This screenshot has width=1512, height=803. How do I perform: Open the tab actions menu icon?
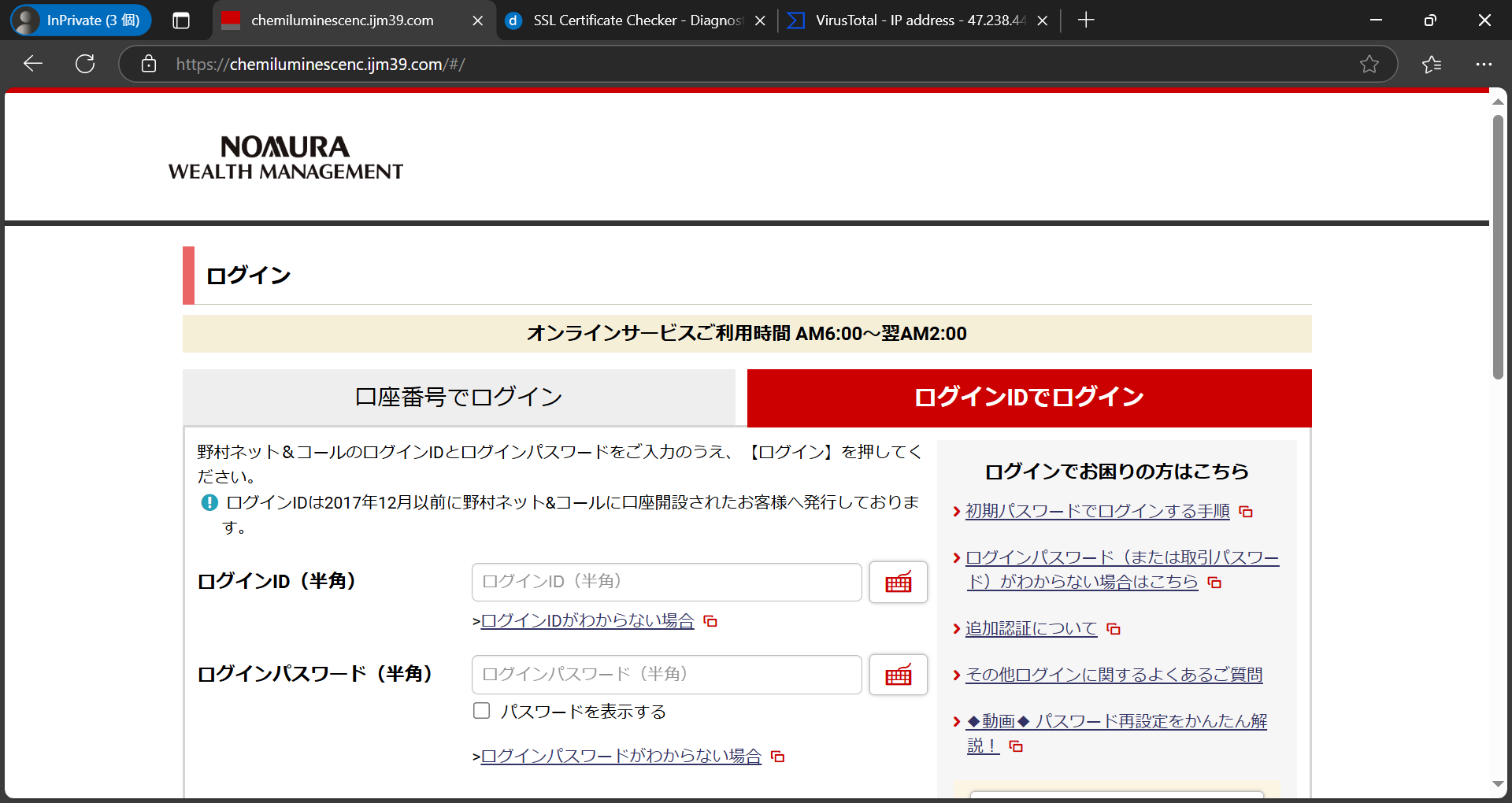click(181, 20)
